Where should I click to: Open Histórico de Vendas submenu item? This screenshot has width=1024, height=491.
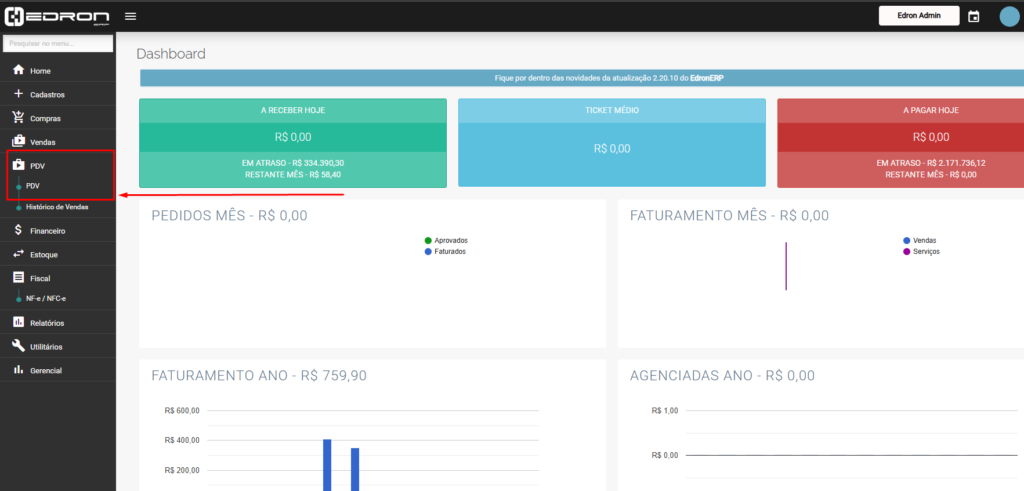[56, 207]
